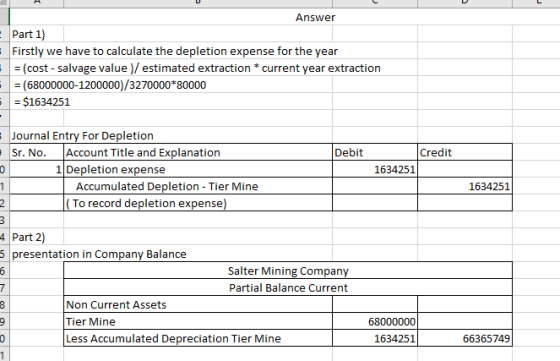Click the '= $1634251' result cell
The image size is (560, 361).
pyautogui.click(x=42, y=102)
